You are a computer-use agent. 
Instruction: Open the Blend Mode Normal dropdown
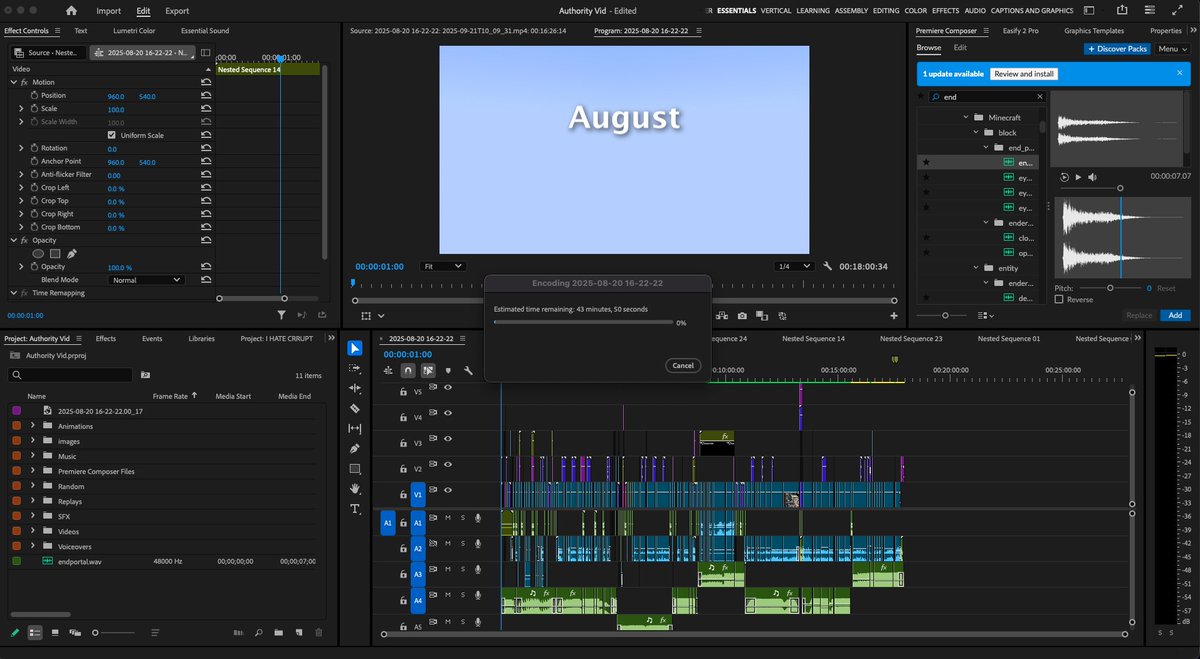pos(146,280)
